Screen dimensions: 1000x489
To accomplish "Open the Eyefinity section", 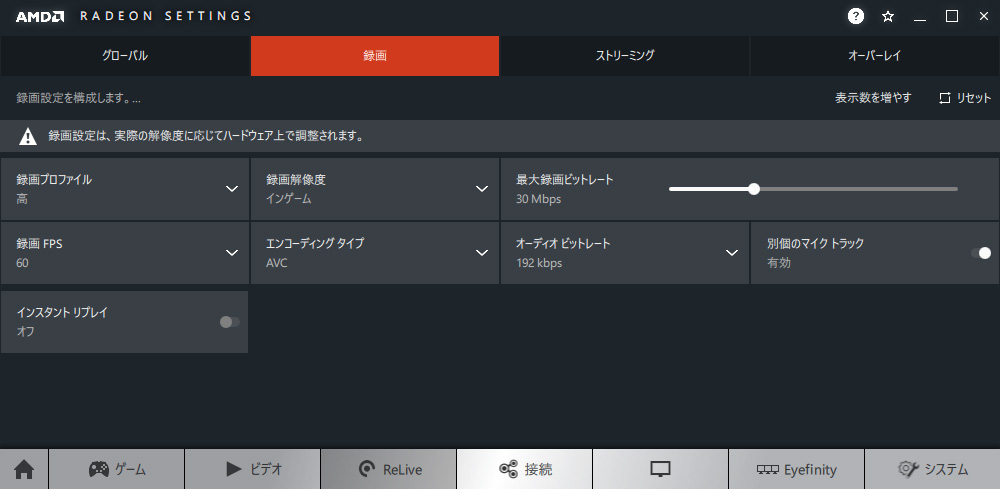I will [796, 469].
